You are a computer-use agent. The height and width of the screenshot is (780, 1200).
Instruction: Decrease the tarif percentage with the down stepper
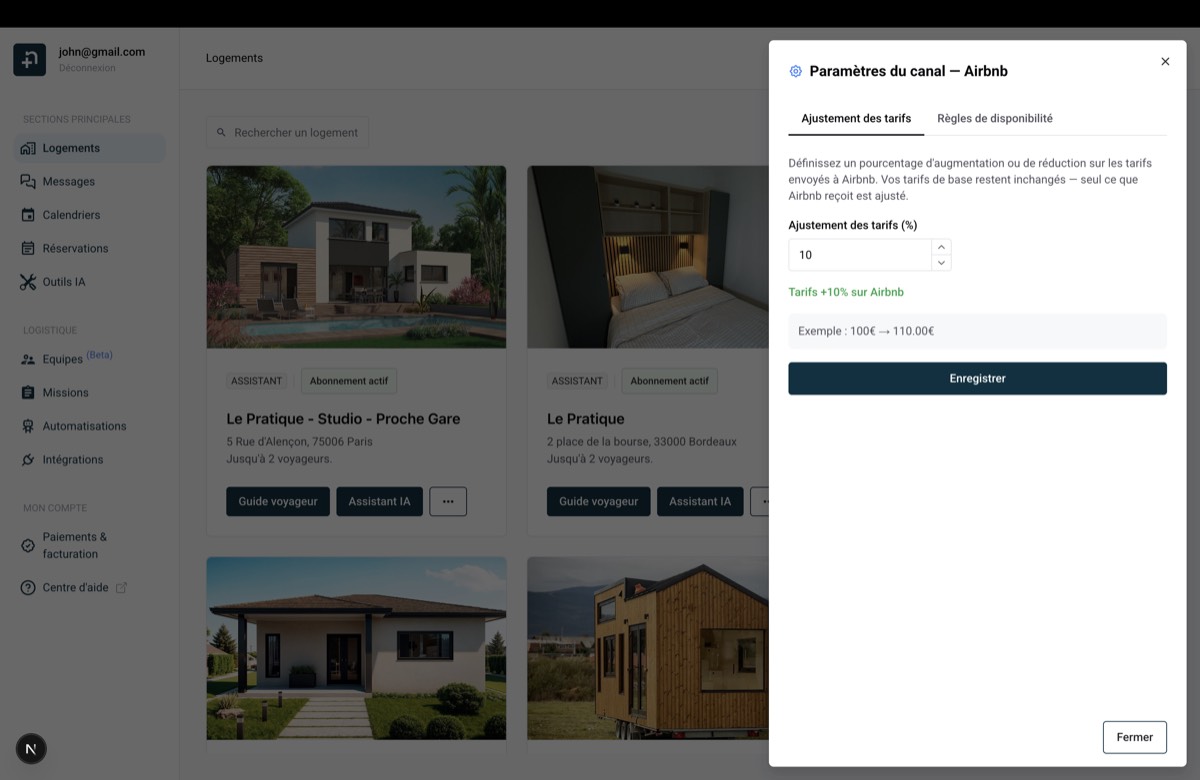(x=941, y=261)
